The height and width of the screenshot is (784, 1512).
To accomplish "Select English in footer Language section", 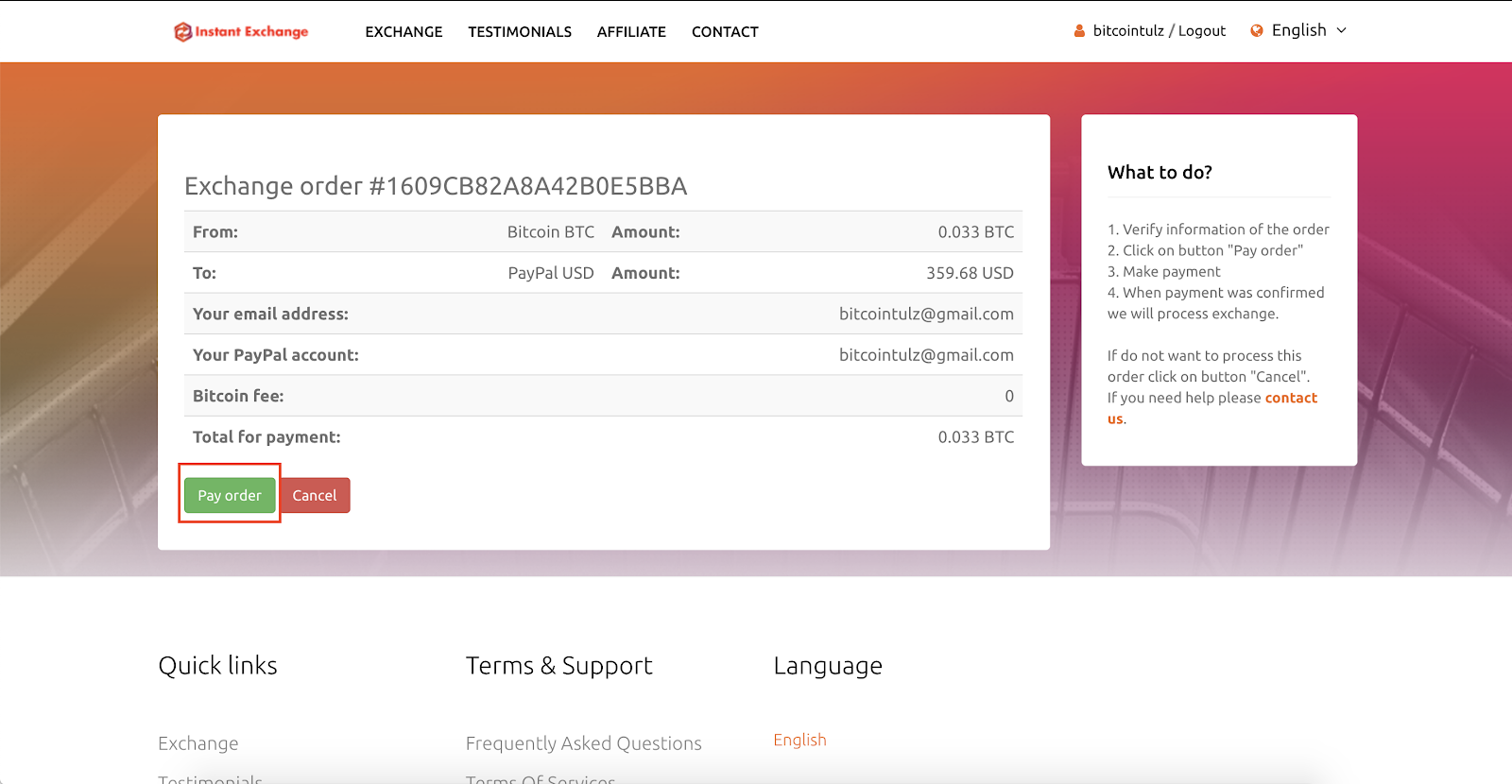I will [x=799, y=740].
